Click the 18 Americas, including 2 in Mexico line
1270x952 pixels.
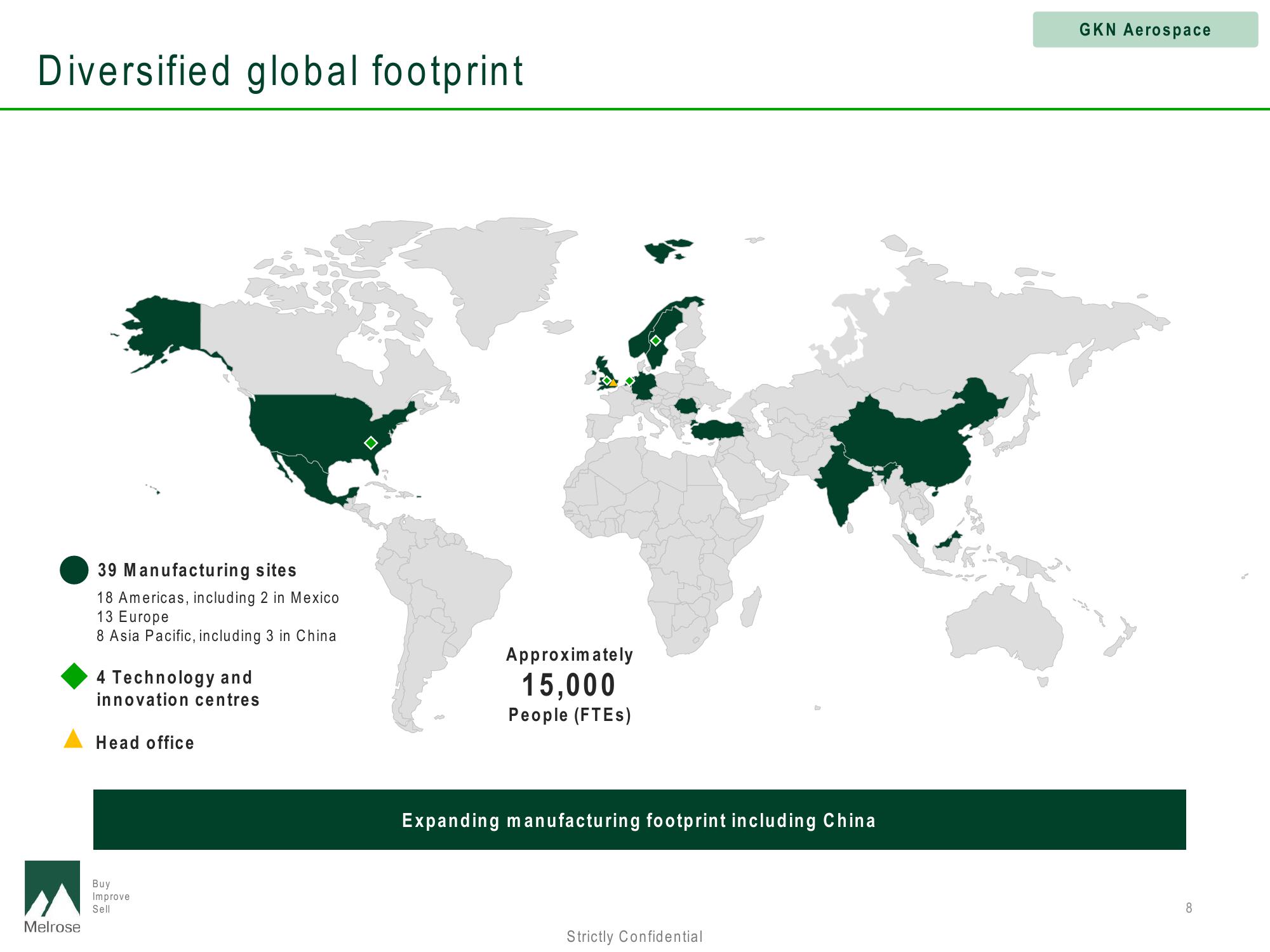click(218, 598)
